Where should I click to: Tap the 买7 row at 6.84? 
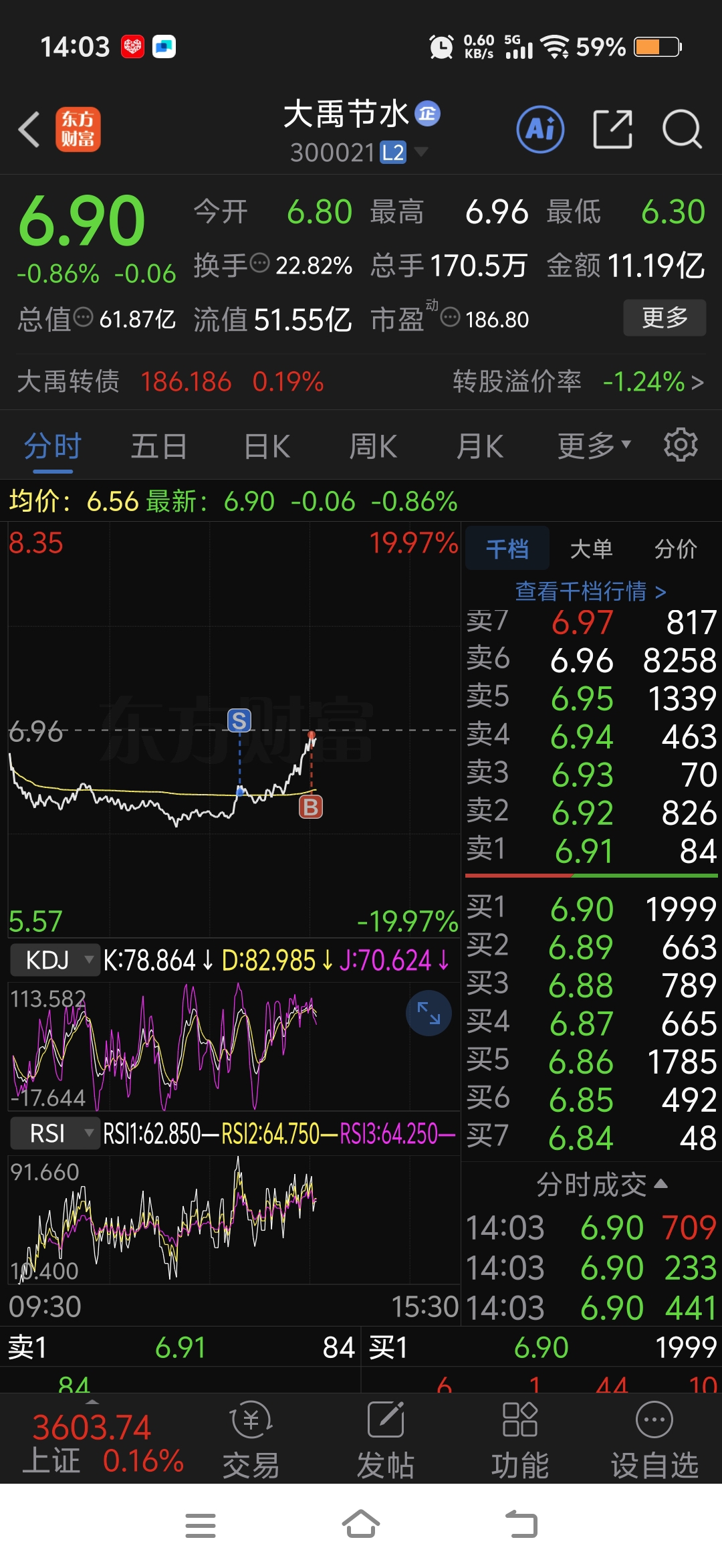tap(592, 1137)
